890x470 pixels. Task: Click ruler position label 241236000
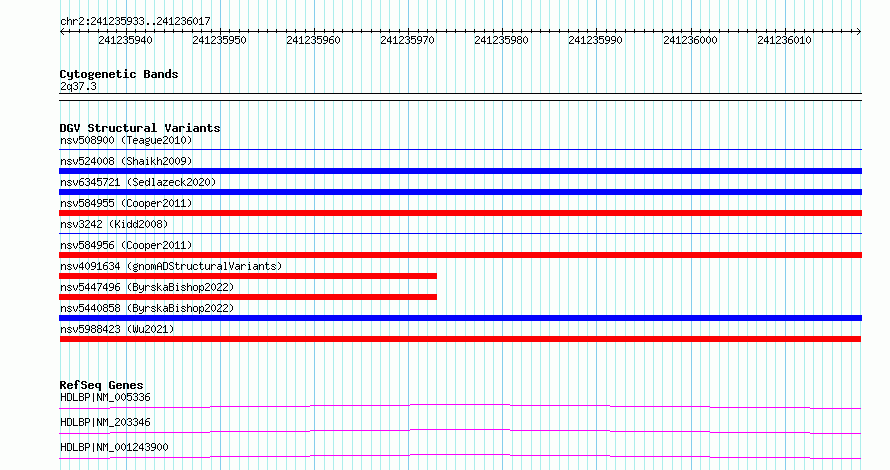[x=690, y=40]
